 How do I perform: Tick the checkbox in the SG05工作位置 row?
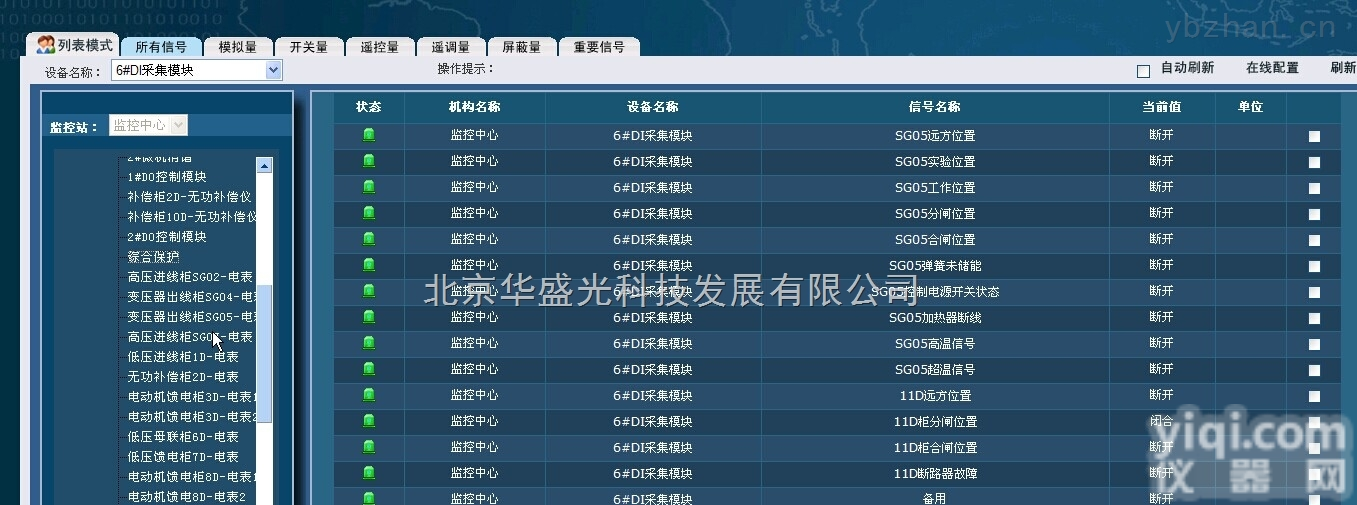1314,188
